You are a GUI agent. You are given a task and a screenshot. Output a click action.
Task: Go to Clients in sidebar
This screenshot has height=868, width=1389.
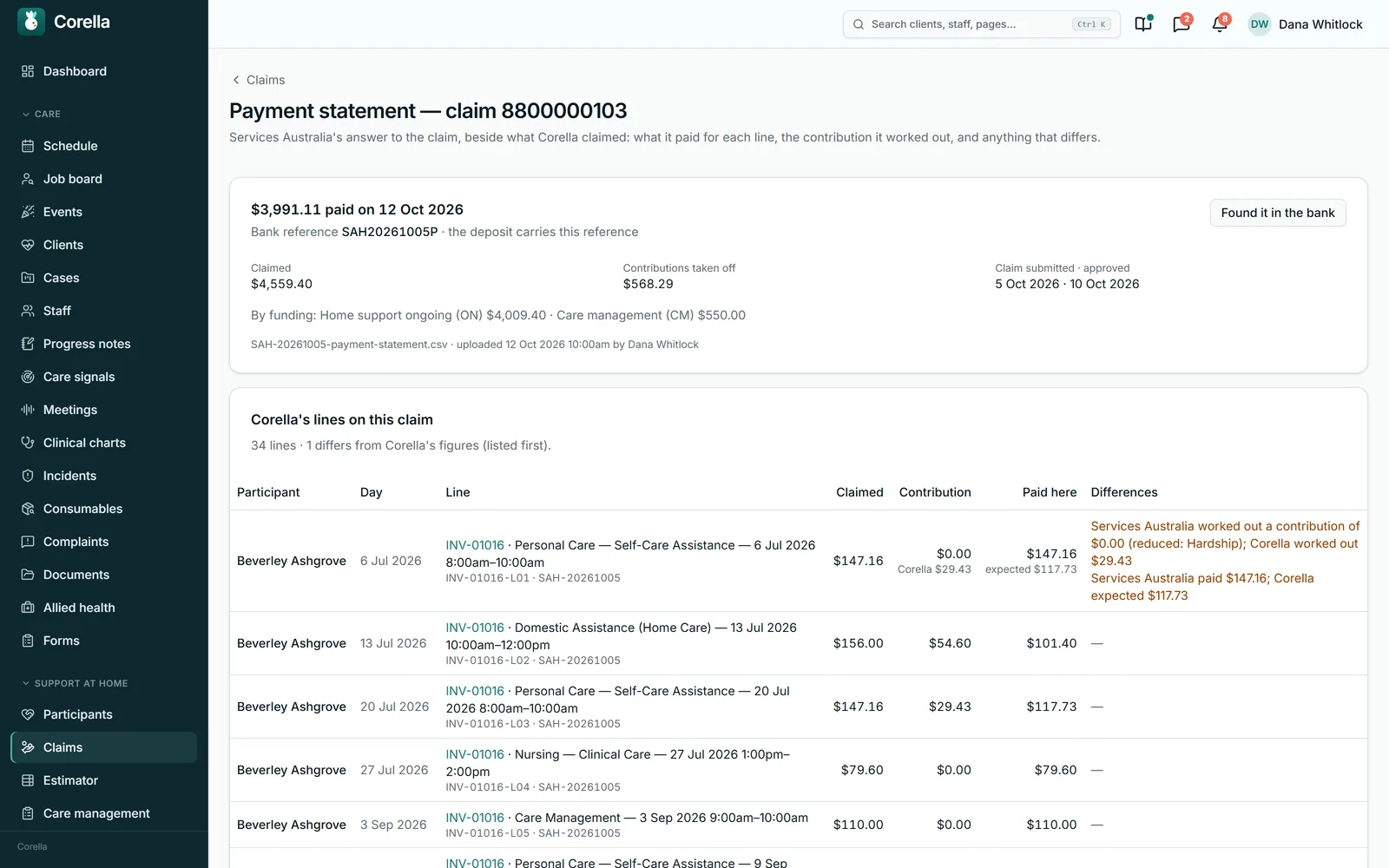coord(104,245)
